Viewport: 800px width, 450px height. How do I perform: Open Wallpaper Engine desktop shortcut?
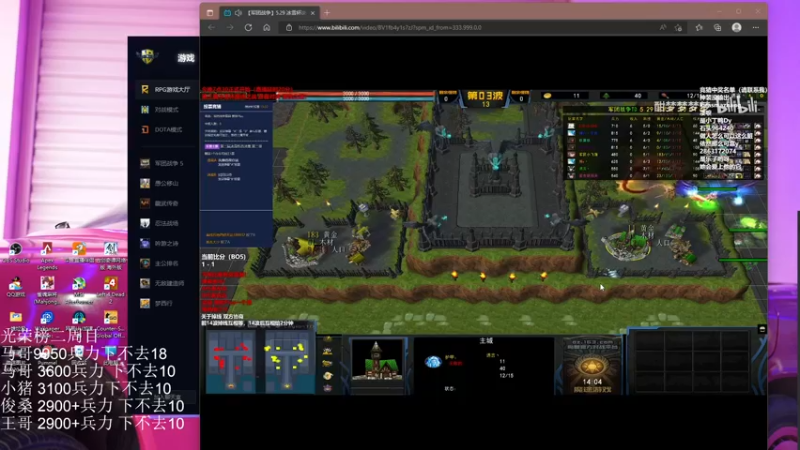point(47,321)
